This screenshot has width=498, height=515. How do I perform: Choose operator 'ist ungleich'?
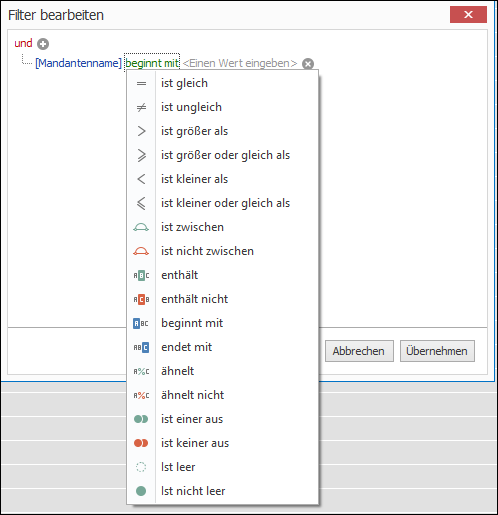pyautogui.click(x=222, y=107)
